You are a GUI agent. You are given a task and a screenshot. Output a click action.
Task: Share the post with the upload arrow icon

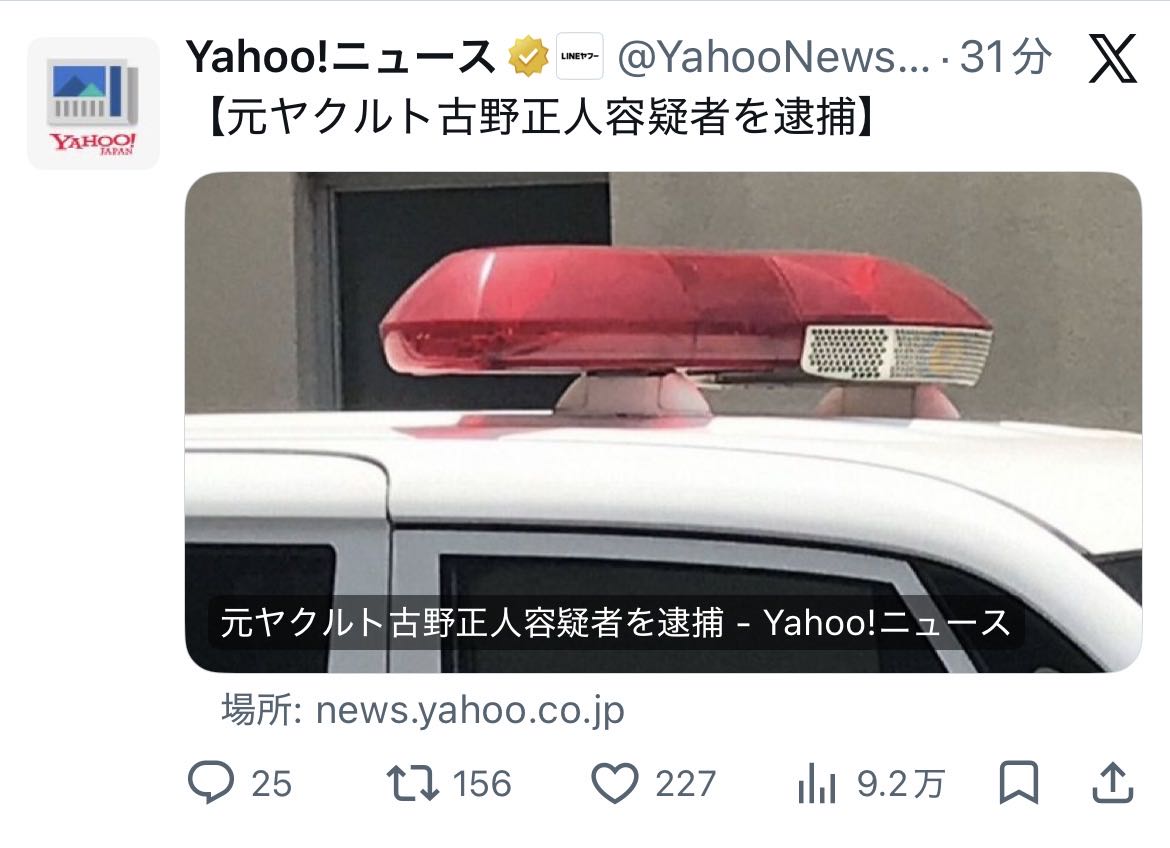click(x=1113, y=782)
